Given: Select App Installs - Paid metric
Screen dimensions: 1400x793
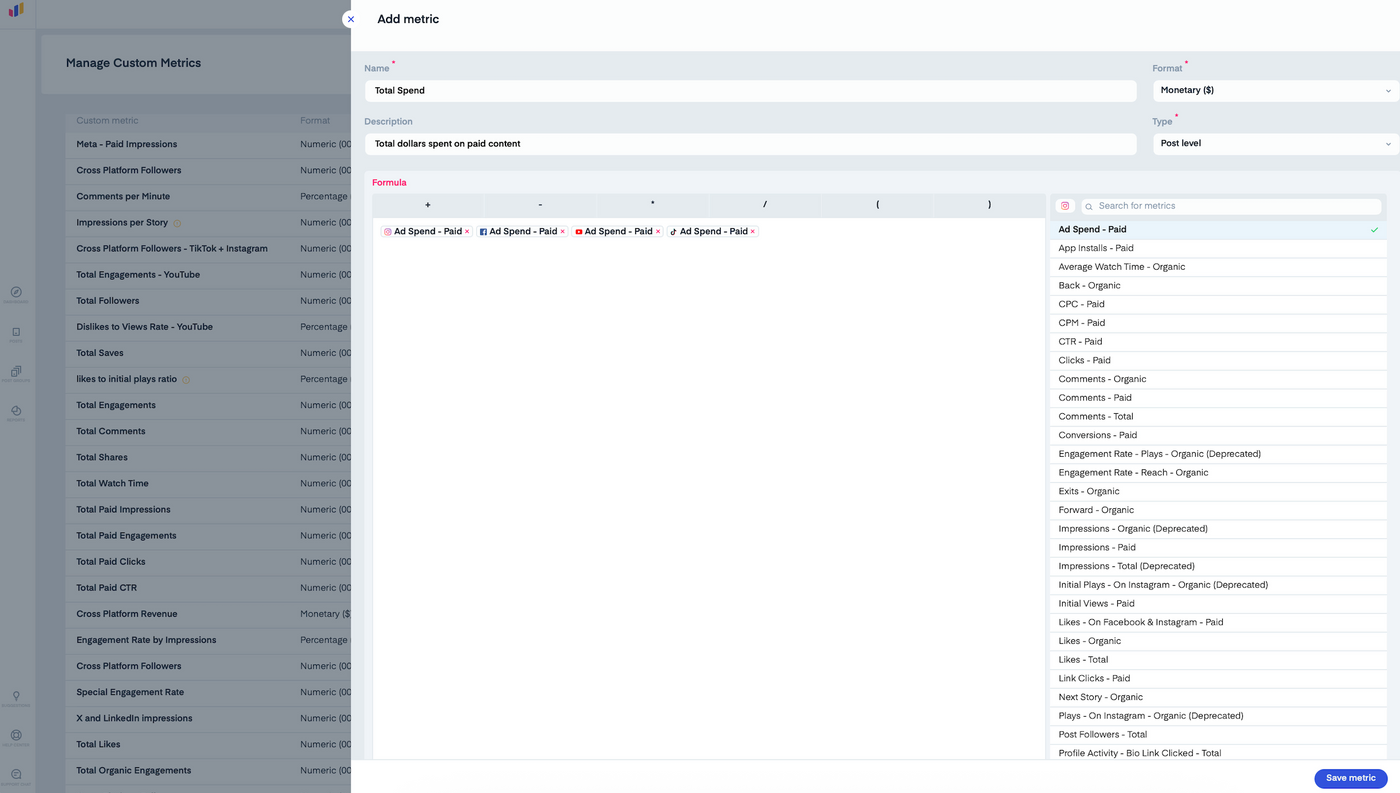Looking at the screenshot, I should [x=1218, y=248].
